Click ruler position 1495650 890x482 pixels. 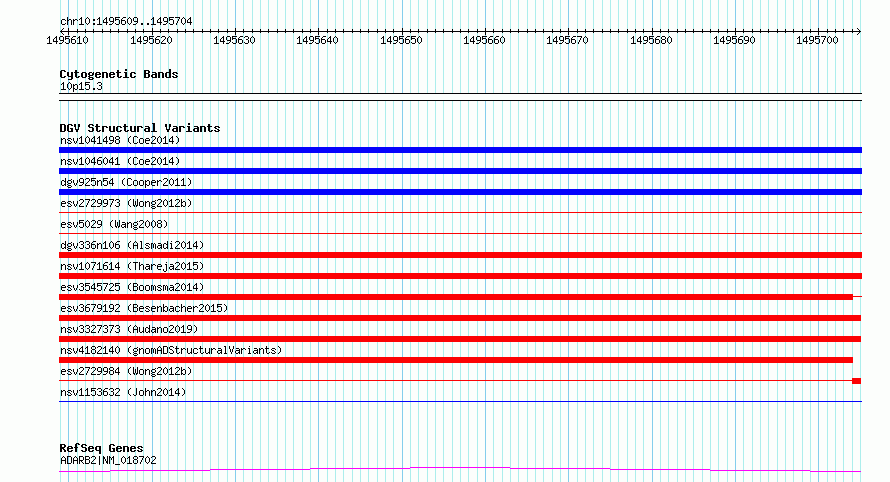pyautogui.click(x=401, y=40)
